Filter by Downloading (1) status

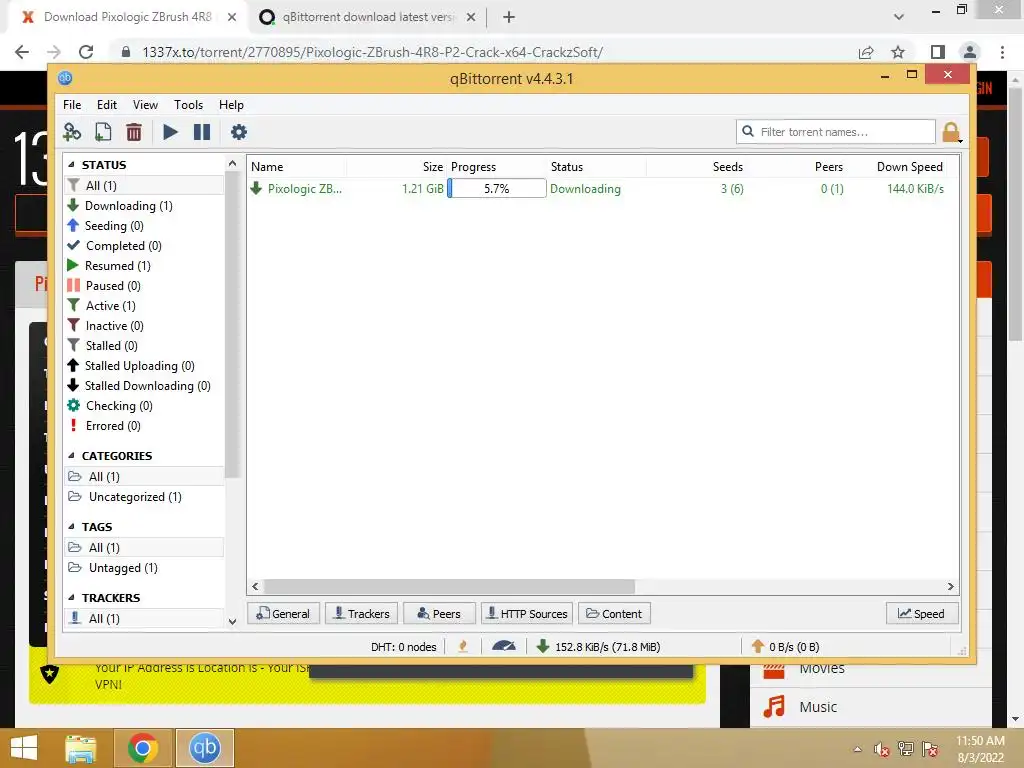pyautogui.click(x=120, y=206)
